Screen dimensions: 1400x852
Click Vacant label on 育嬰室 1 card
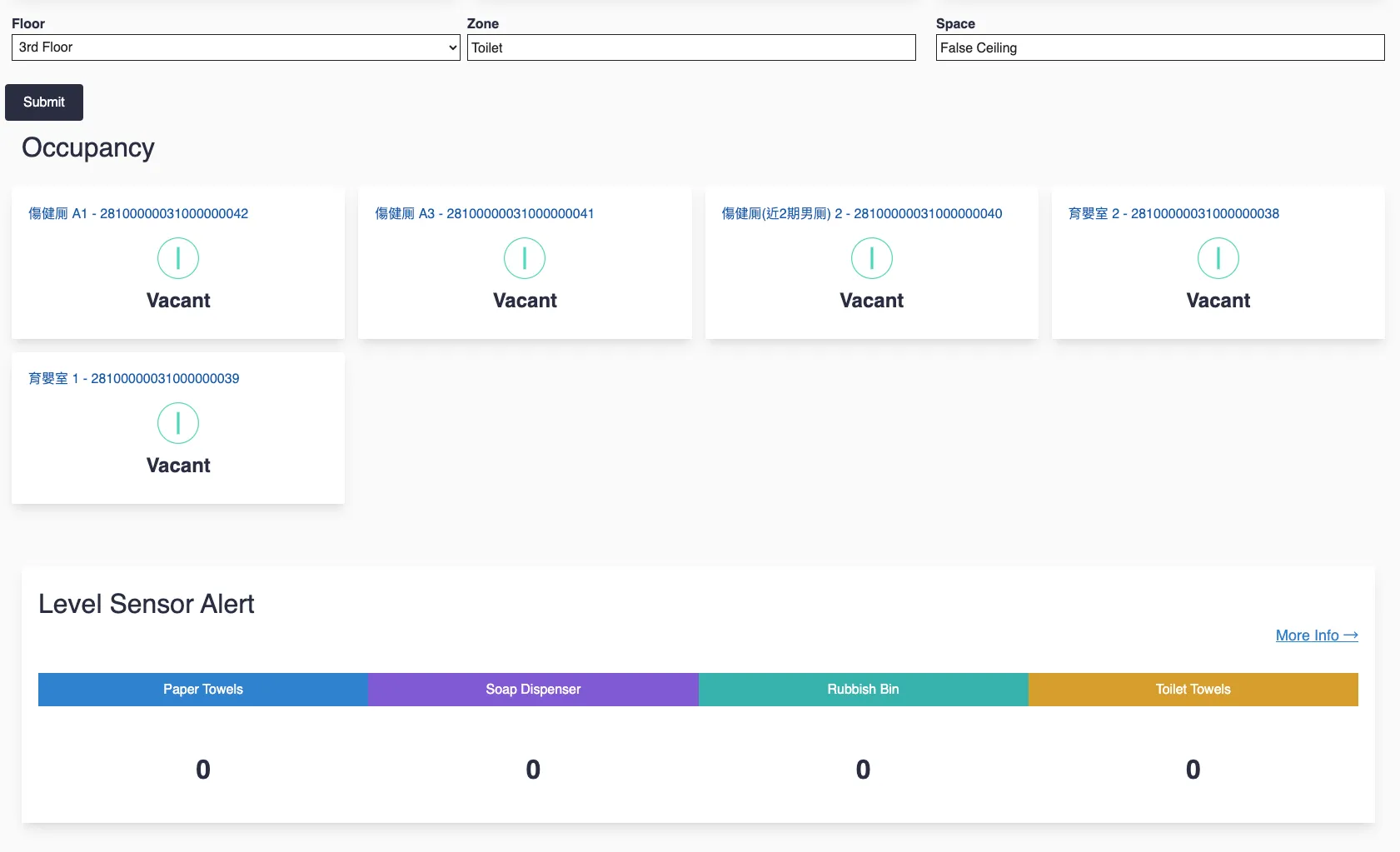click(178, 466)
